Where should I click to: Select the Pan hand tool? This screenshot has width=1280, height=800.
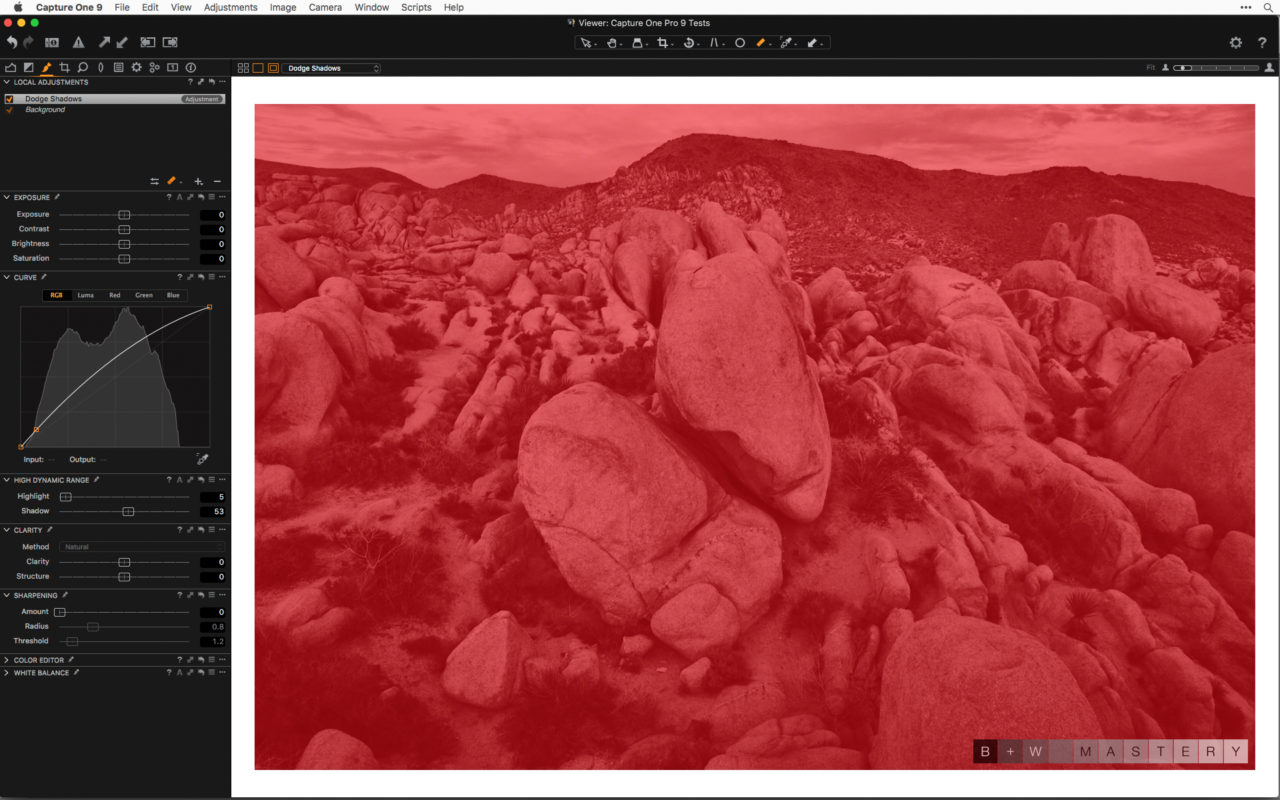(x=610, y=43)
